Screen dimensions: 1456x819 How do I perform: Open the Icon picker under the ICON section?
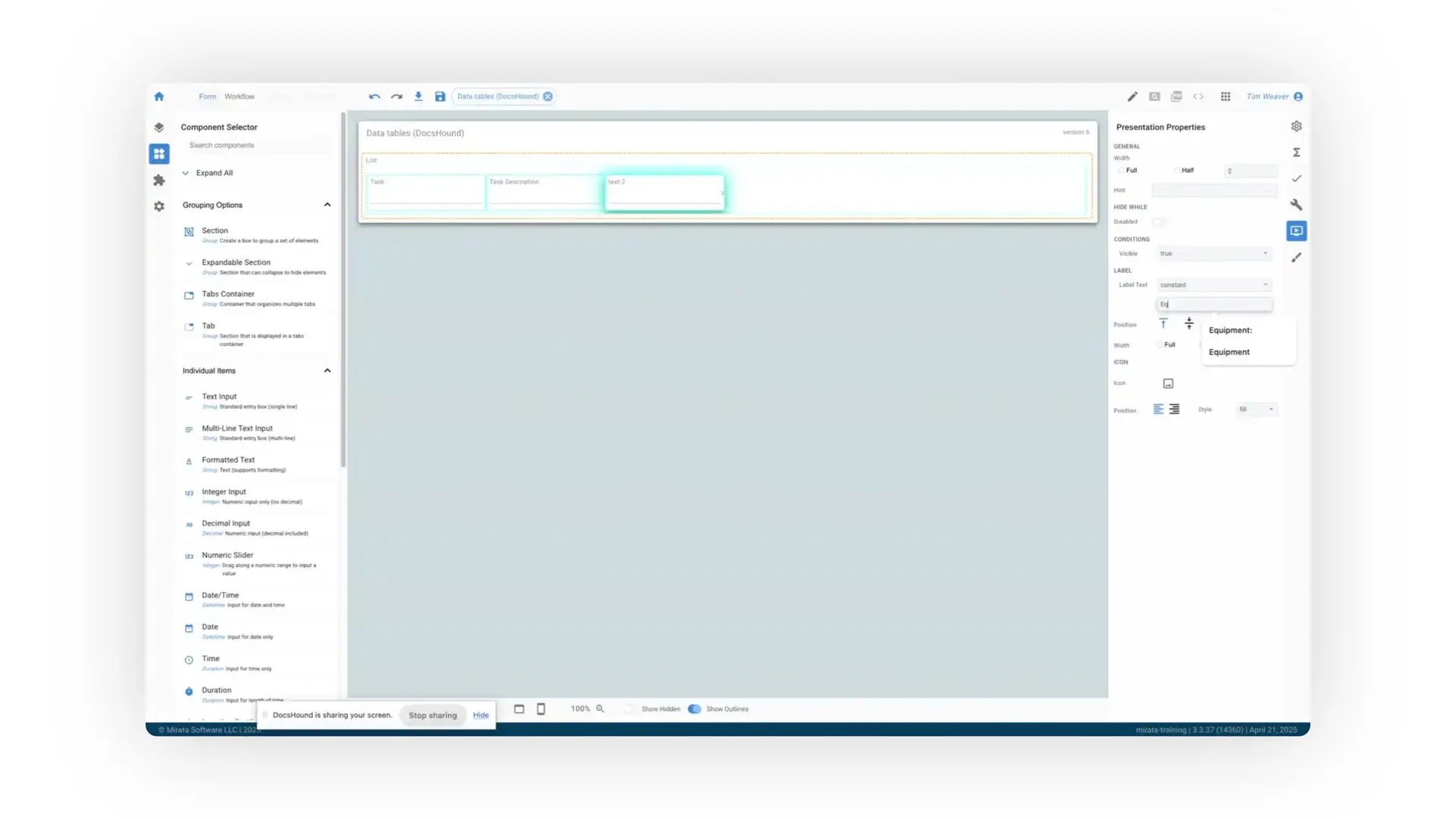(x=1168, y=383)
